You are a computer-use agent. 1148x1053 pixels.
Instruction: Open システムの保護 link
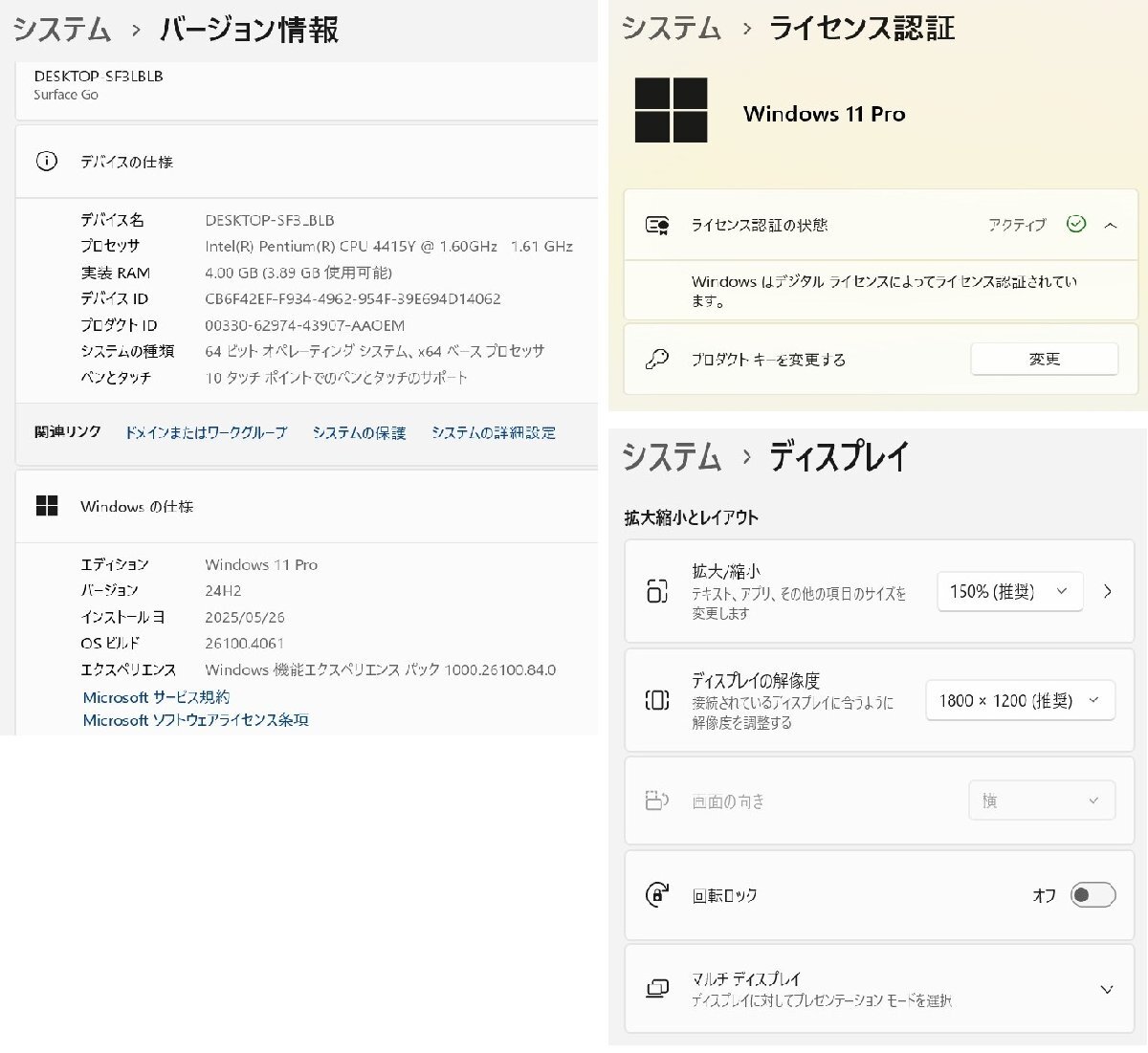point(359,432)
